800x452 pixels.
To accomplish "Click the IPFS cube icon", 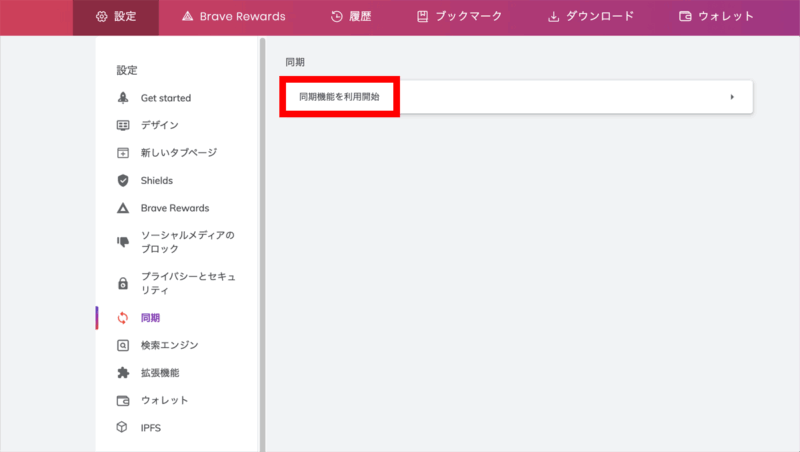I will [x=123, y=428].
